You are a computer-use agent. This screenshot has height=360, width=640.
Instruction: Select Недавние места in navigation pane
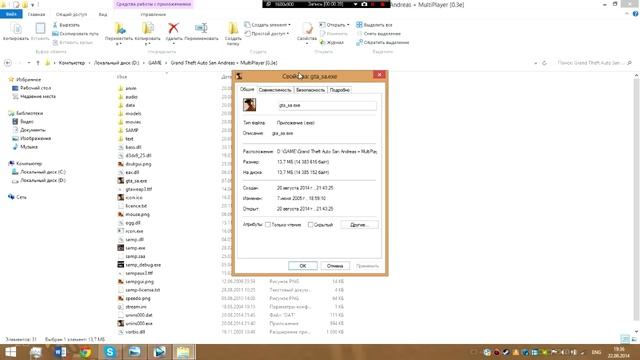(34, 96)
